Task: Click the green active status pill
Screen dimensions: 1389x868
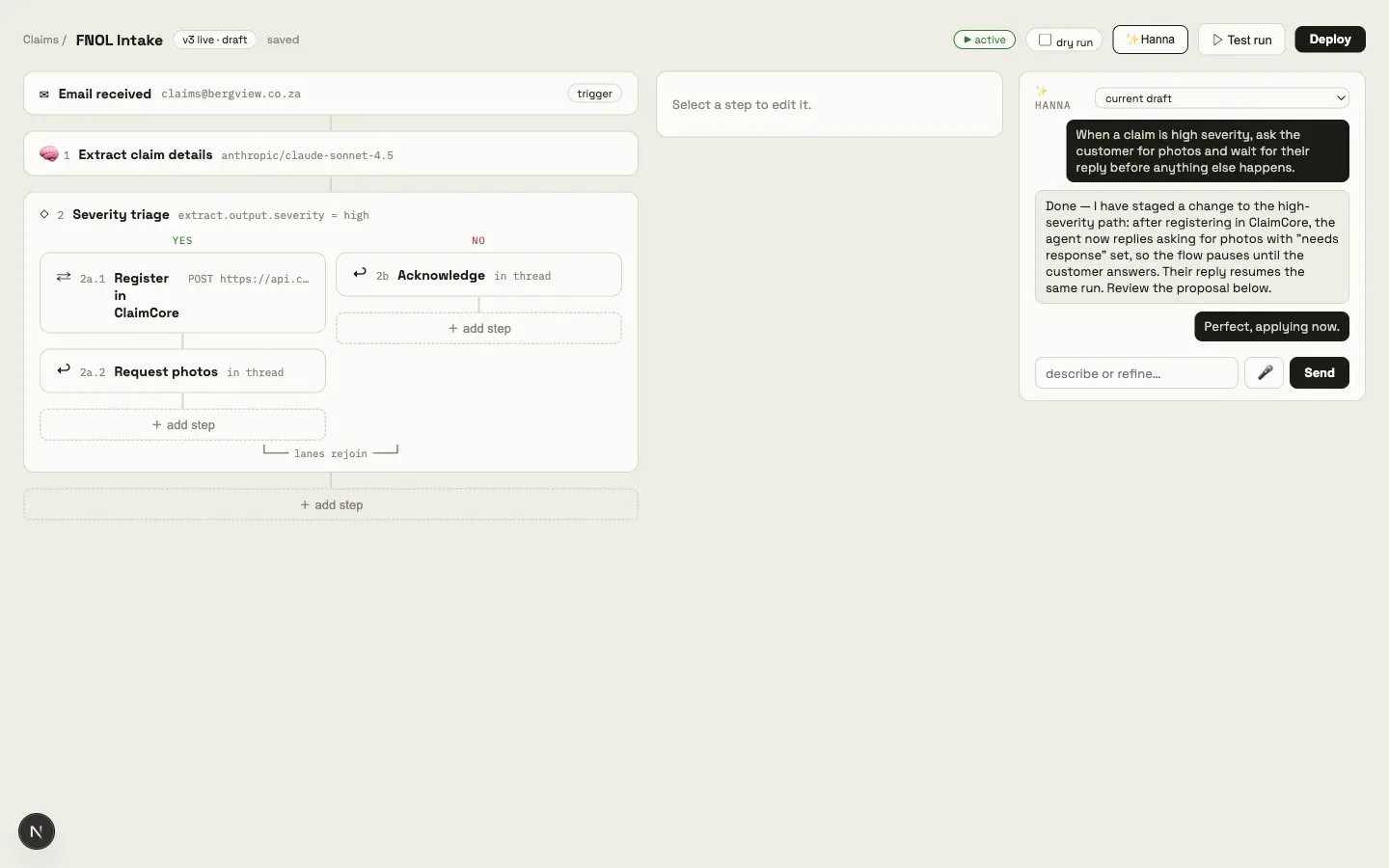Action: tap(985, 40)
